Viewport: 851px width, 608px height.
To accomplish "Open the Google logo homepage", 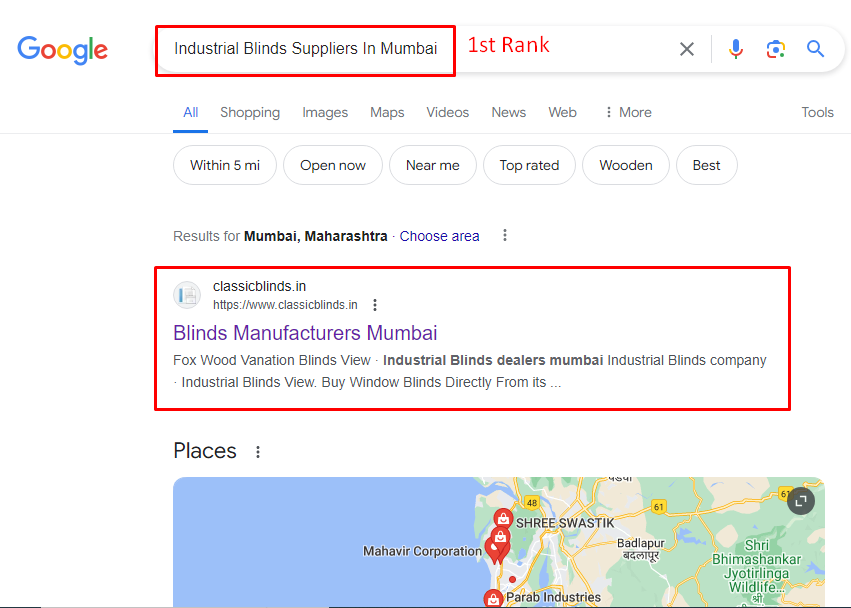I will [62, 50].
